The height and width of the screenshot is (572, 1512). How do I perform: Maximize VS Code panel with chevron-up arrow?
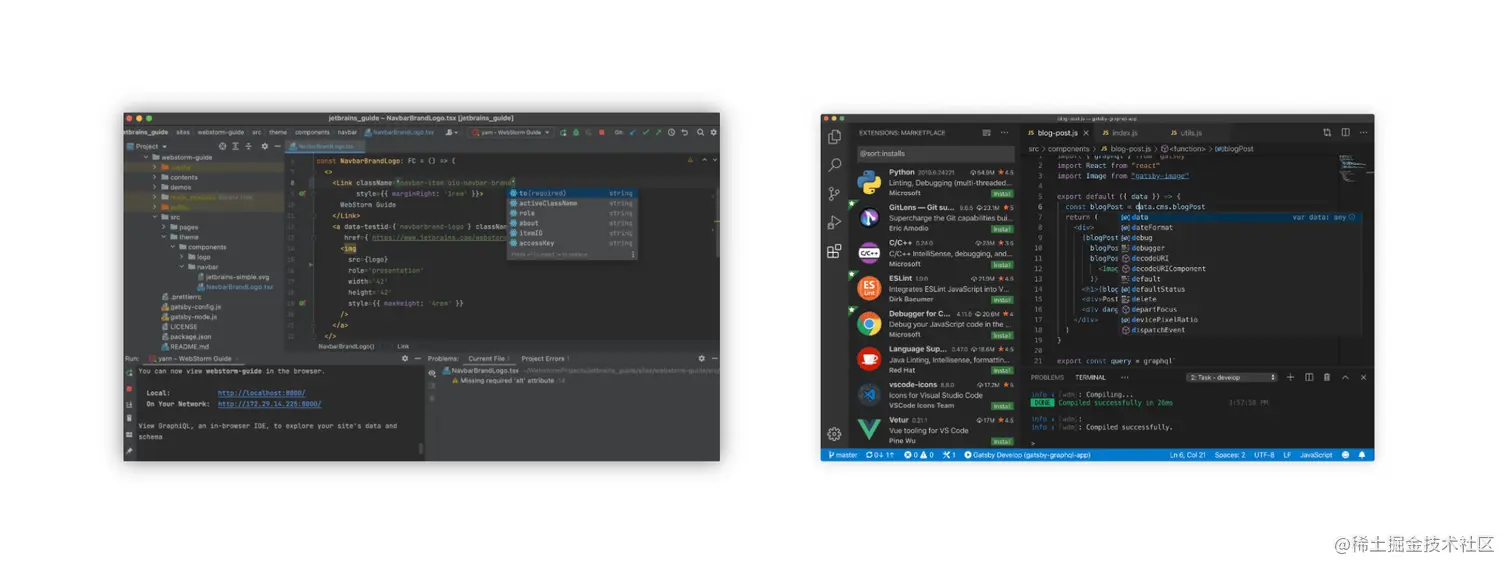pos(1345,377)
